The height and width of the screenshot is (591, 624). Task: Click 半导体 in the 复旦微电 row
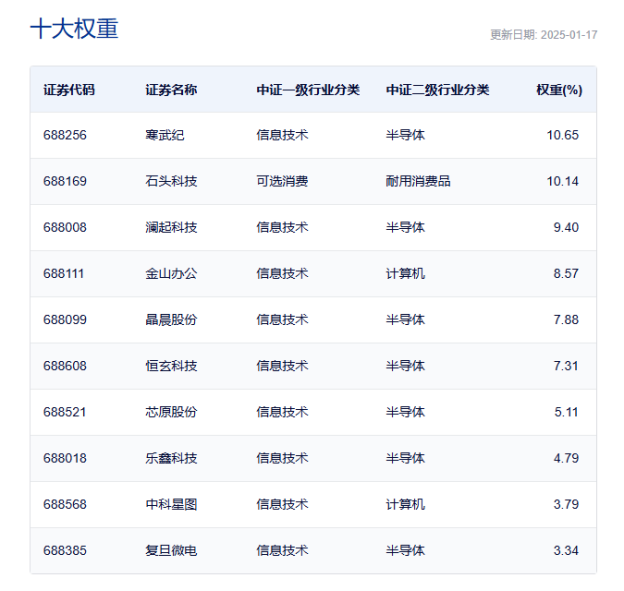click(405, 551)
